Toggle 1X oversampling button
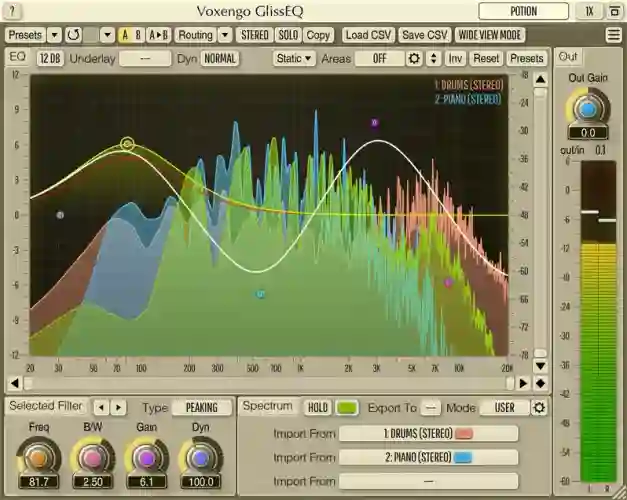The height and width of the screenshot is (500, 627). [x=589, y=11]
